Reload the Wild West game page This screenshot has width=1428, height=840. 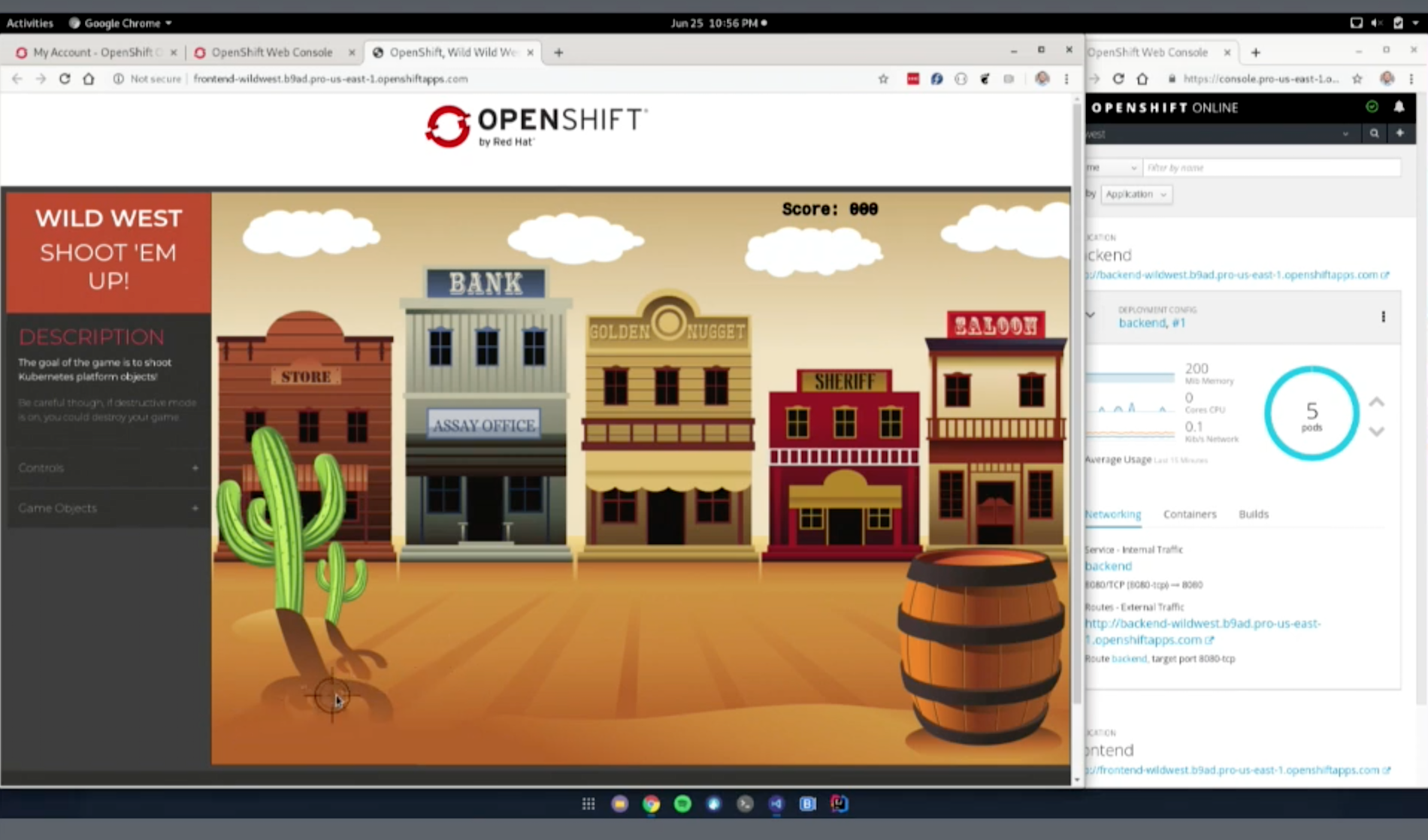[x=65, y=79]
